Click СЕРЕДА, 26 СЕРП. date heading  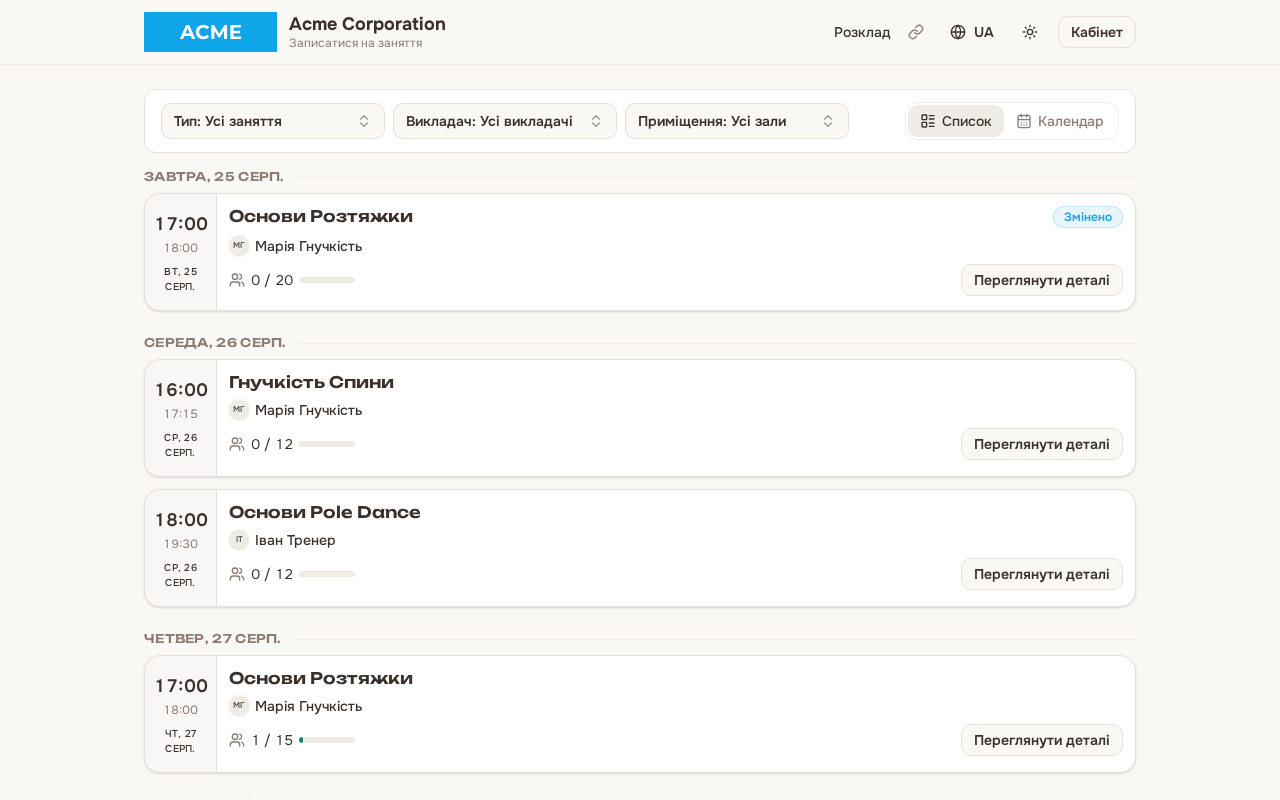point(215,343)
